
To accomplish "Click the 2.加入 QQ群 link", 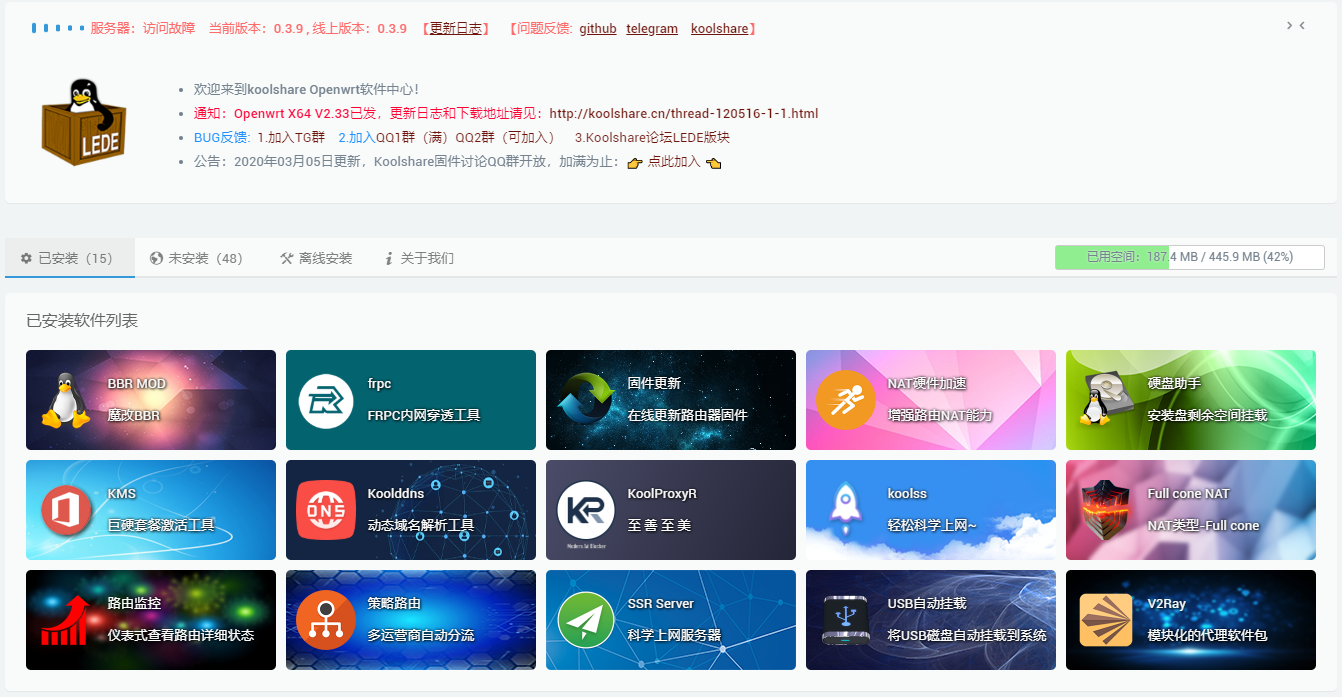I will click(x=356, y=138).
